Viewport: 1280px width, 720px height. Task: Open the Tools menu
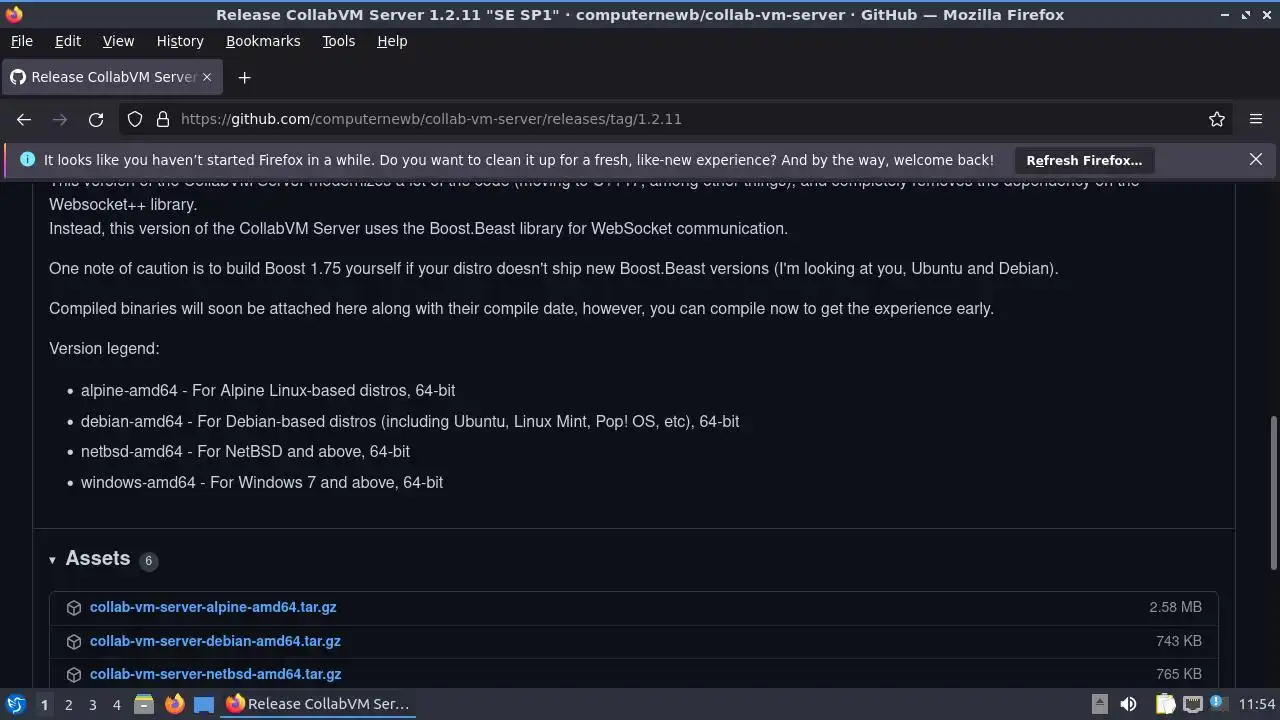click(338, 41)
